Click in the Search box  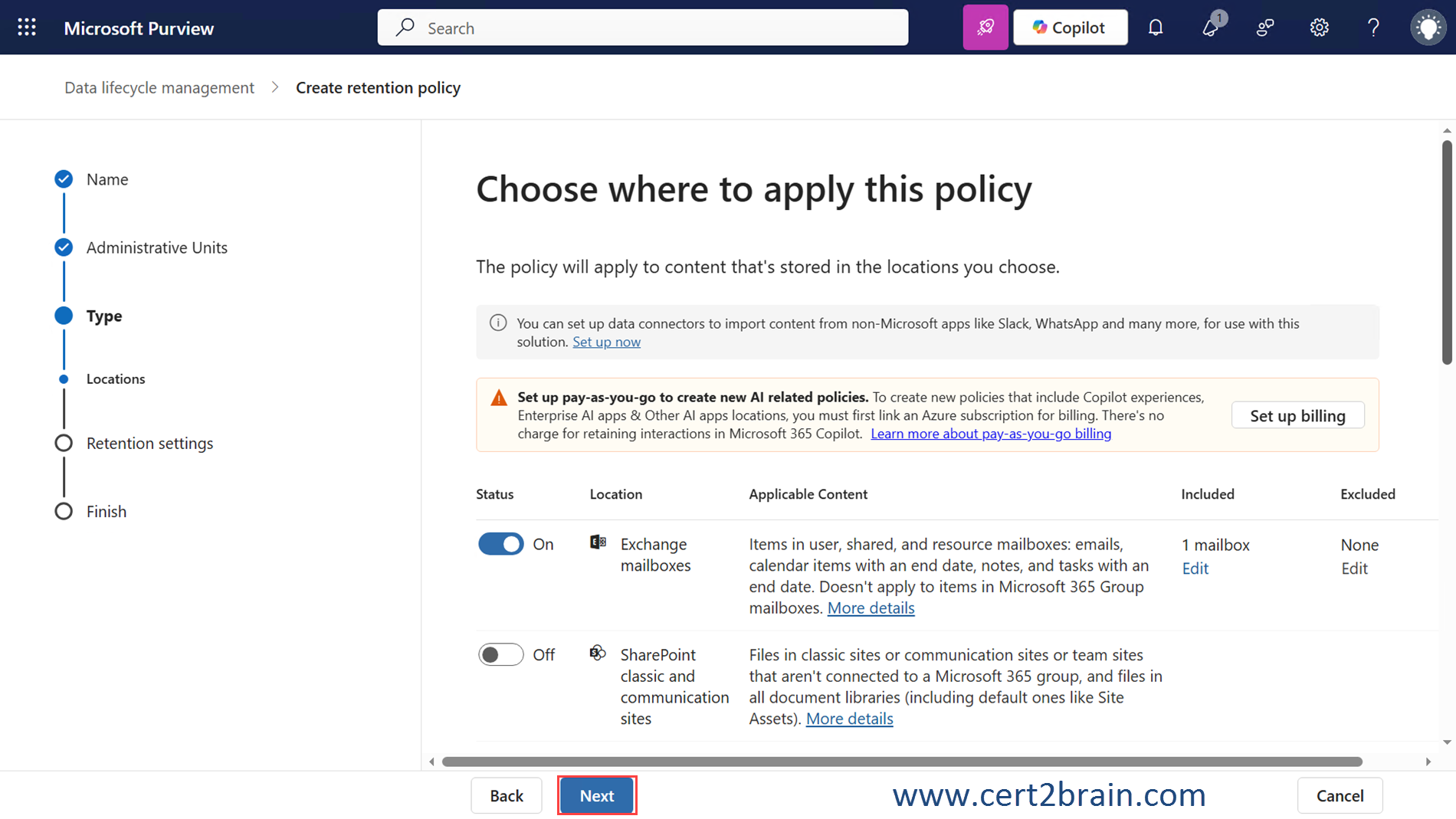(642, 28)
